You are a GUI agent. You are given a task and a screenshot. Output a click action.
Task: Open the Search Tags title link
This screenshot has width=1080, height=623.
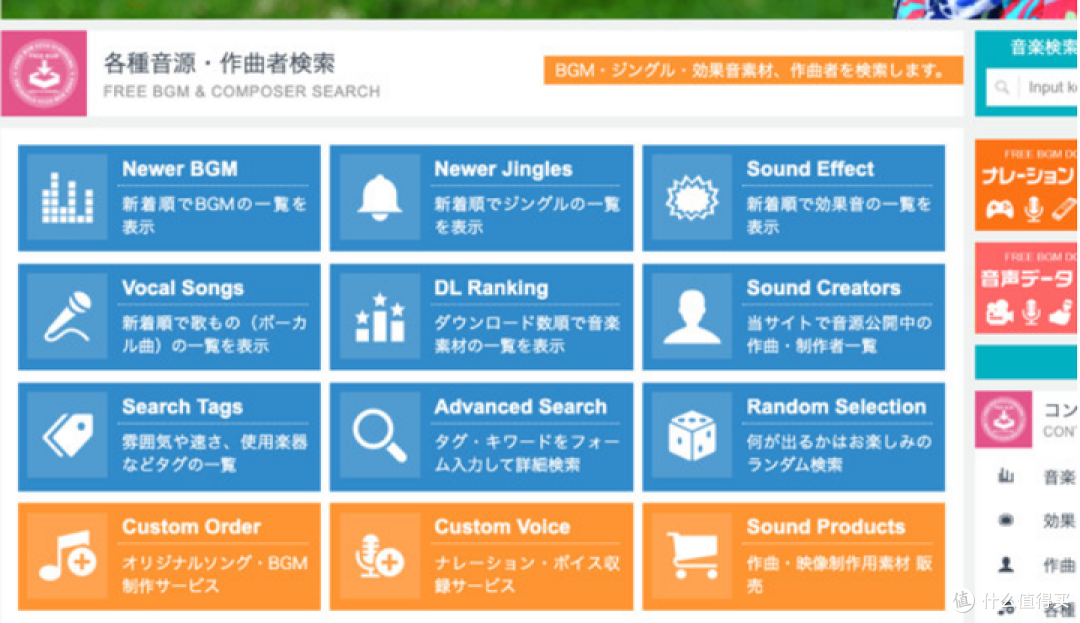point(182,407)
